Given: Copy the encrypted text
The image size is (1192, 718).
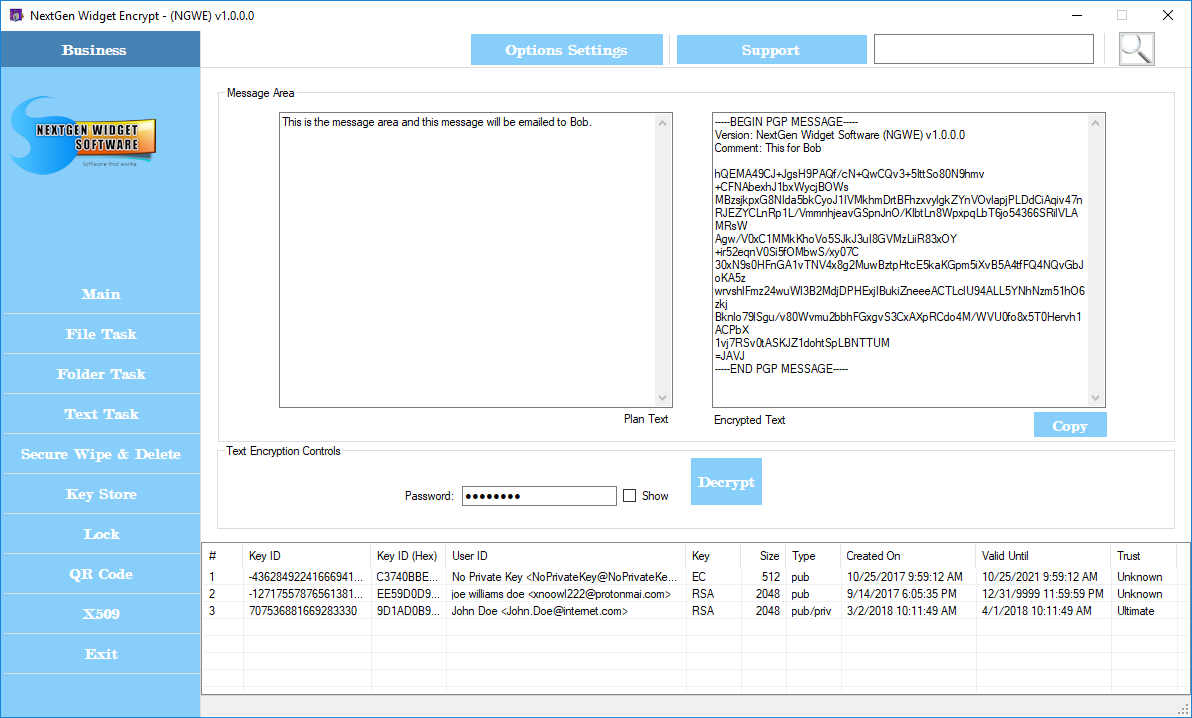Looking at the screenshot, I should coord(1070,425).
